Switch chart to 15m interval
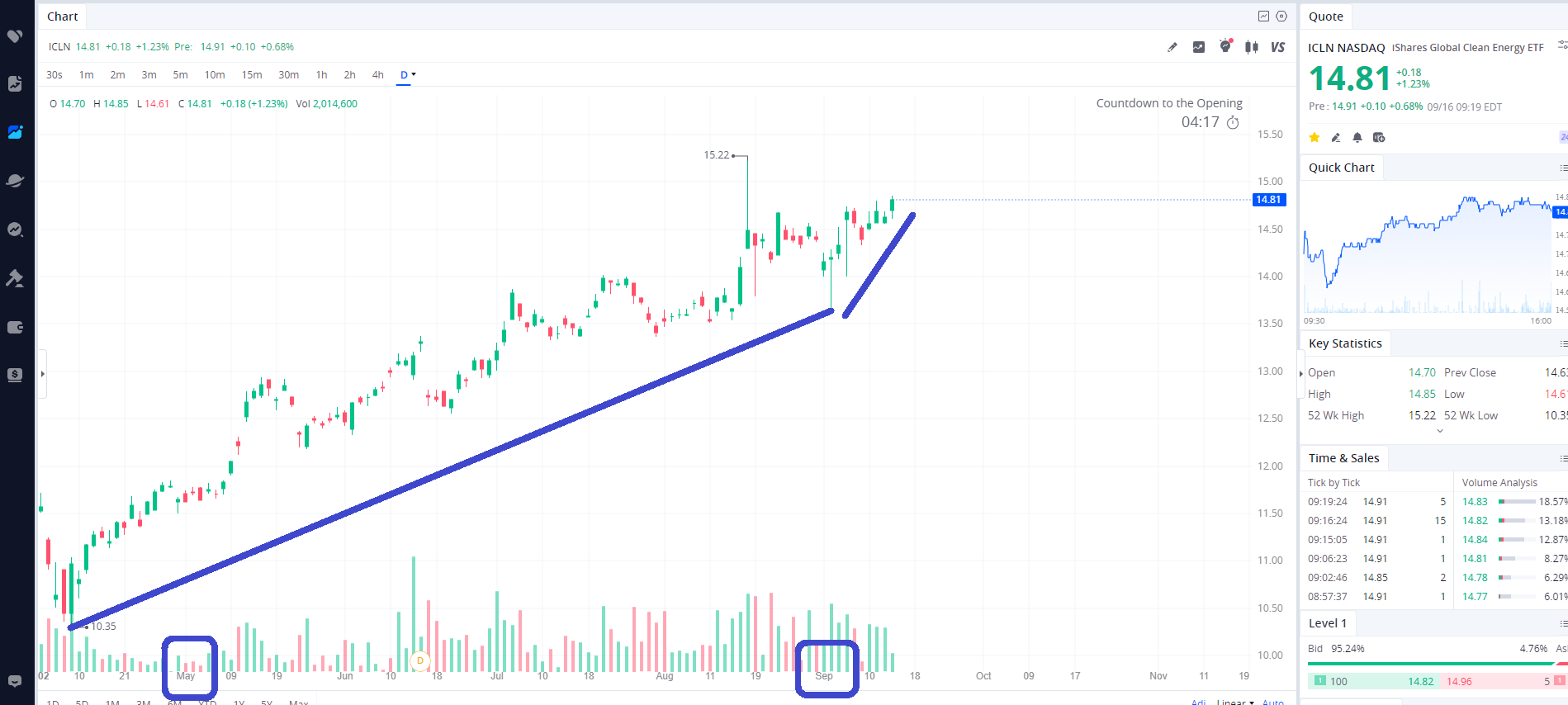 252,74
